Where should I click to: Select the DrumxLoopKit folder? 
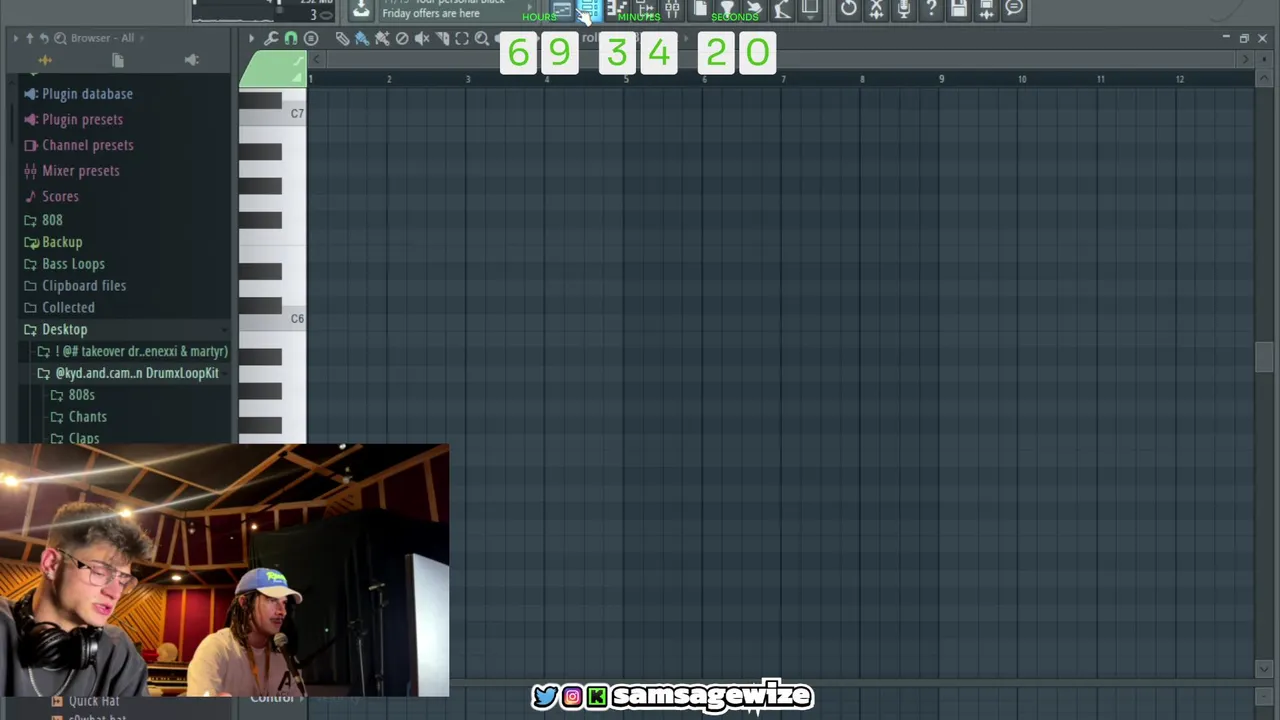[136, 373]
